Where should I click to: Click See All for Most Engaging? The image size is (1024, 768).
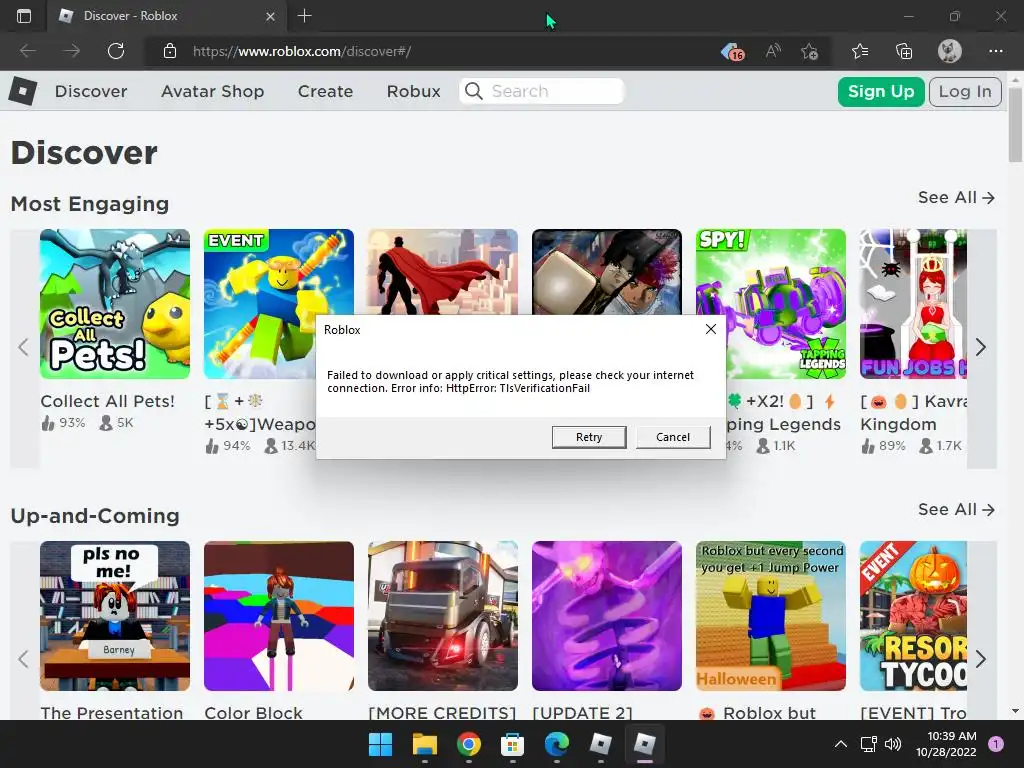click(x=956, y=197)
